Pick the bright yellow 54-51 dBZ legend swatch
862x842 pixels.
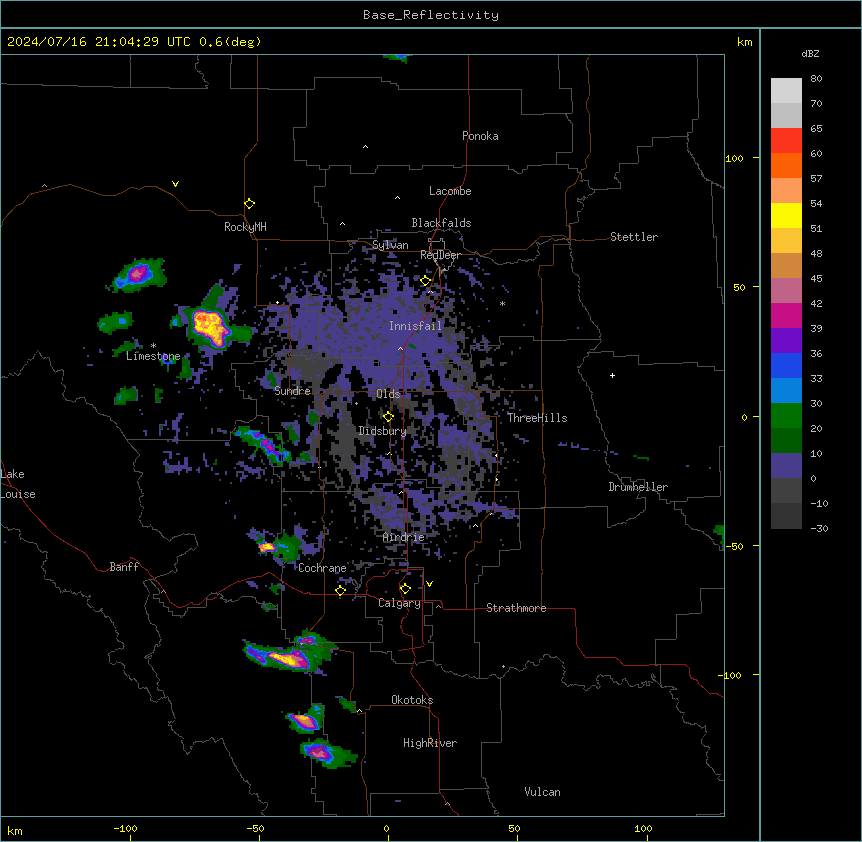click(x=786, y=215)
